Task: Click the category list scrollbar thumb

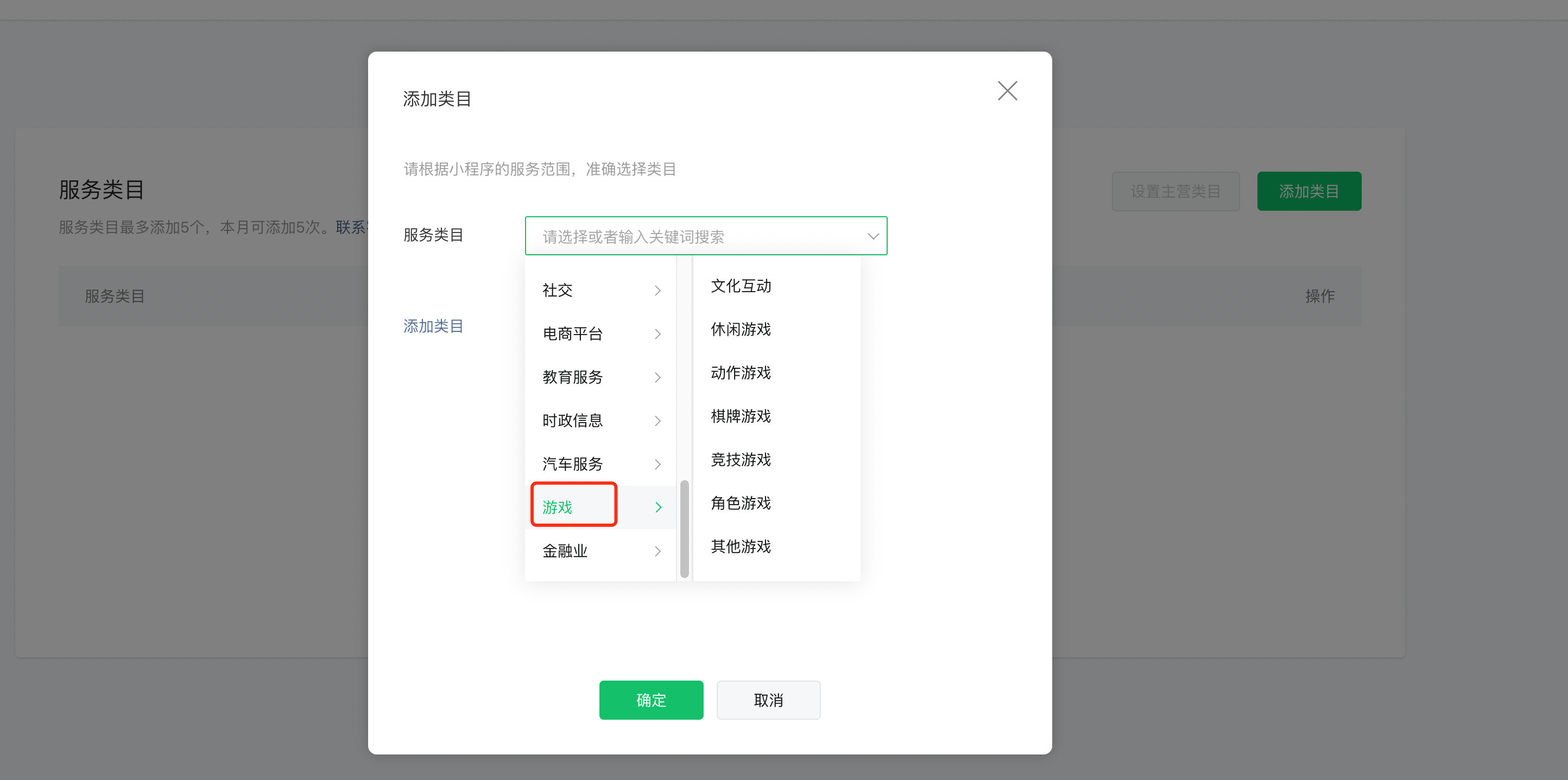Action: pyautogui.click(x=684, y=529)
